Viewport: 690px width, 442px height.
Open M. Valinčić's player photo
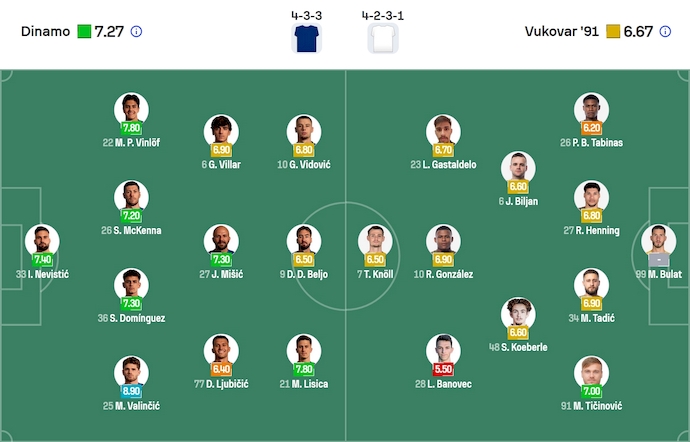coord(131,371)
